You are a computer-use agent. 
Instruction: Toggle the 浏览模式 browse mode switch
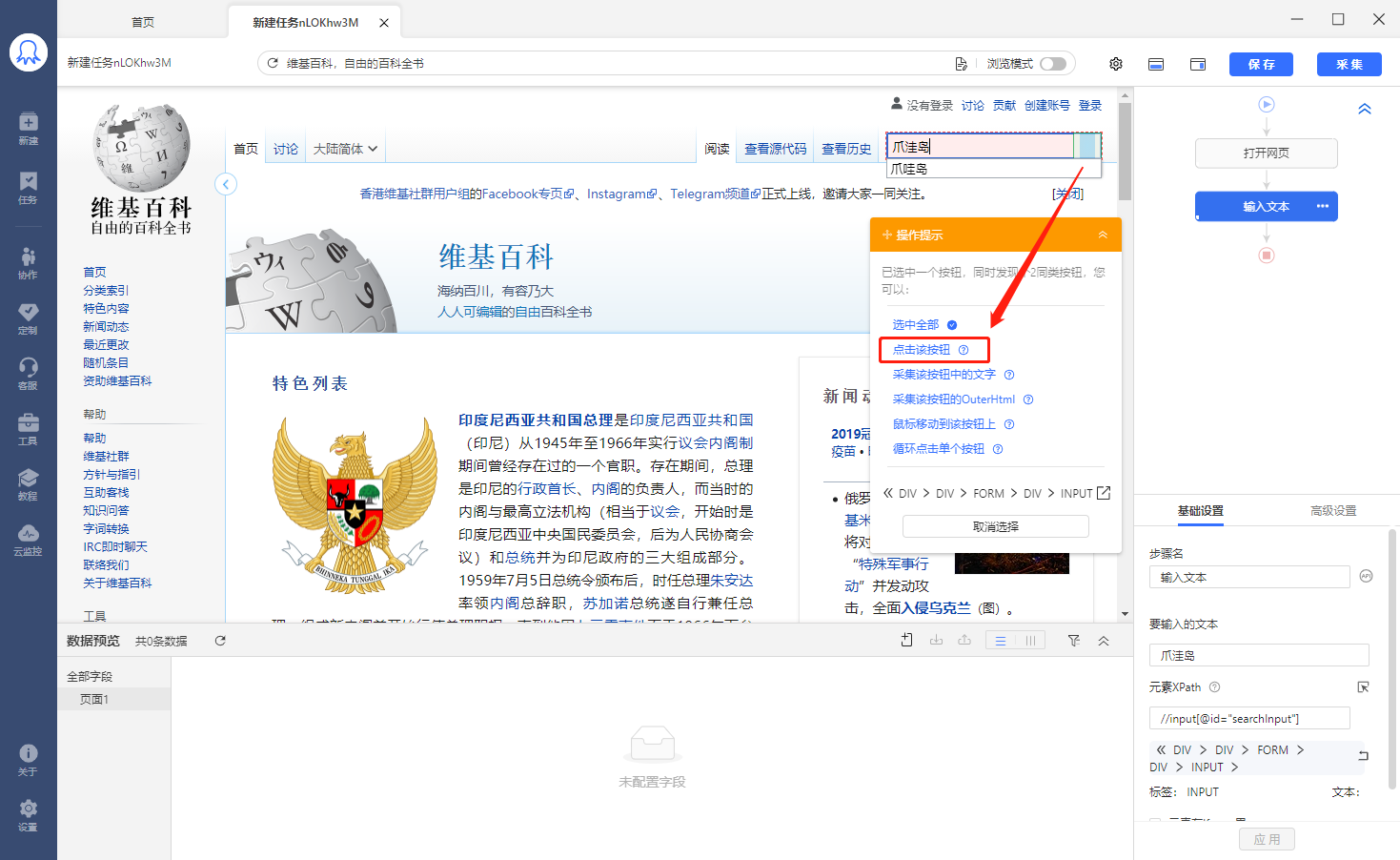point(1053,64)
